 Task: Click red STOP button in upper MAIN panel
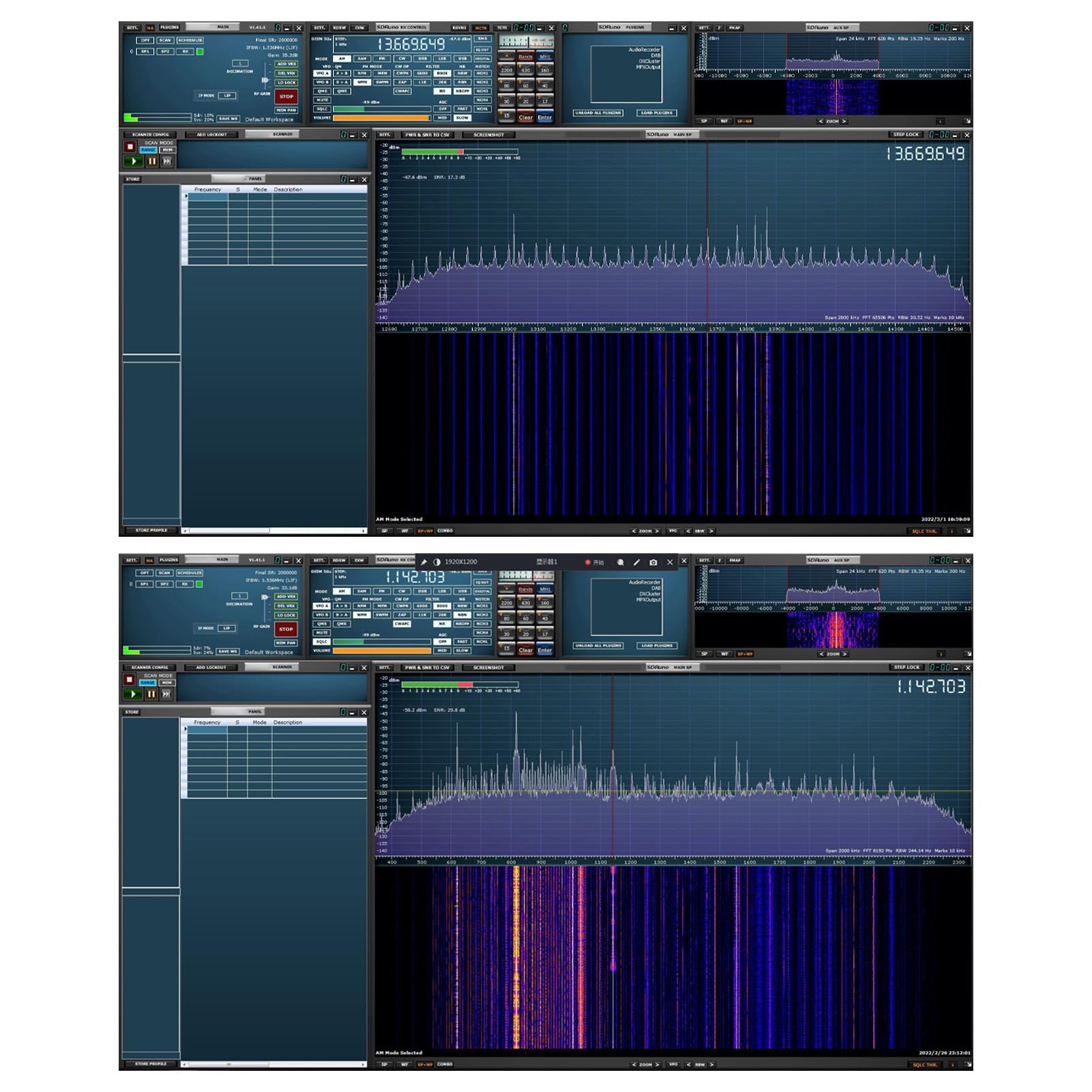[x=286, y=97]
